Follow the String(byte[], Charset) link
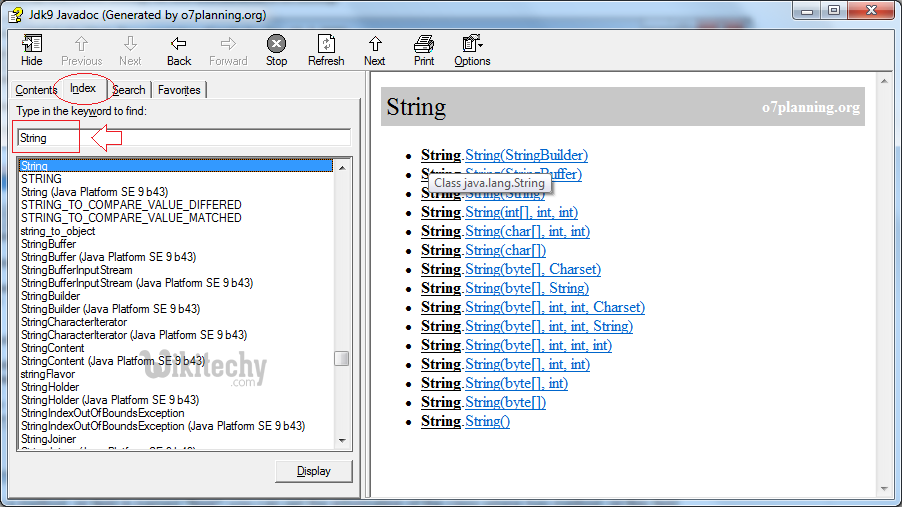 coord(533,269)
